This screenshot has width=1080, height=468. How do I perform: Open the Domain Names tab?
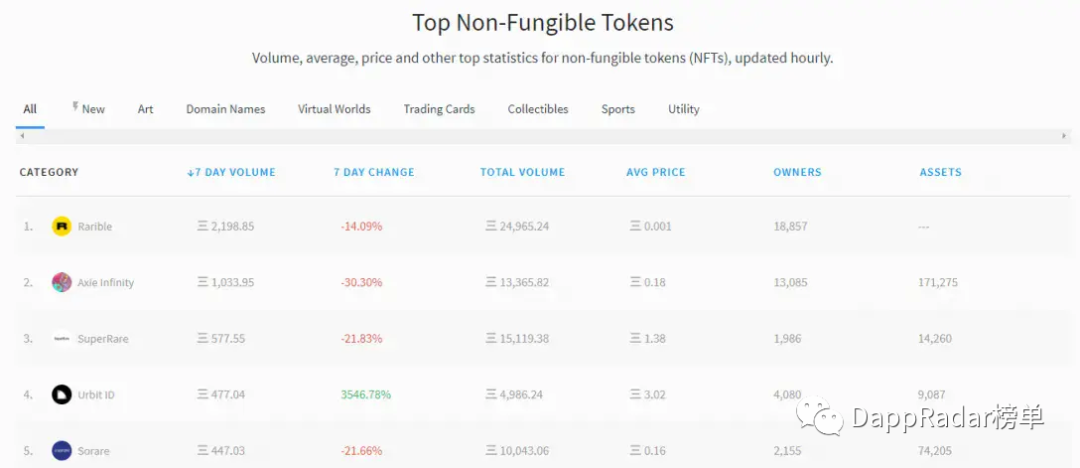(x=225, y=109)
